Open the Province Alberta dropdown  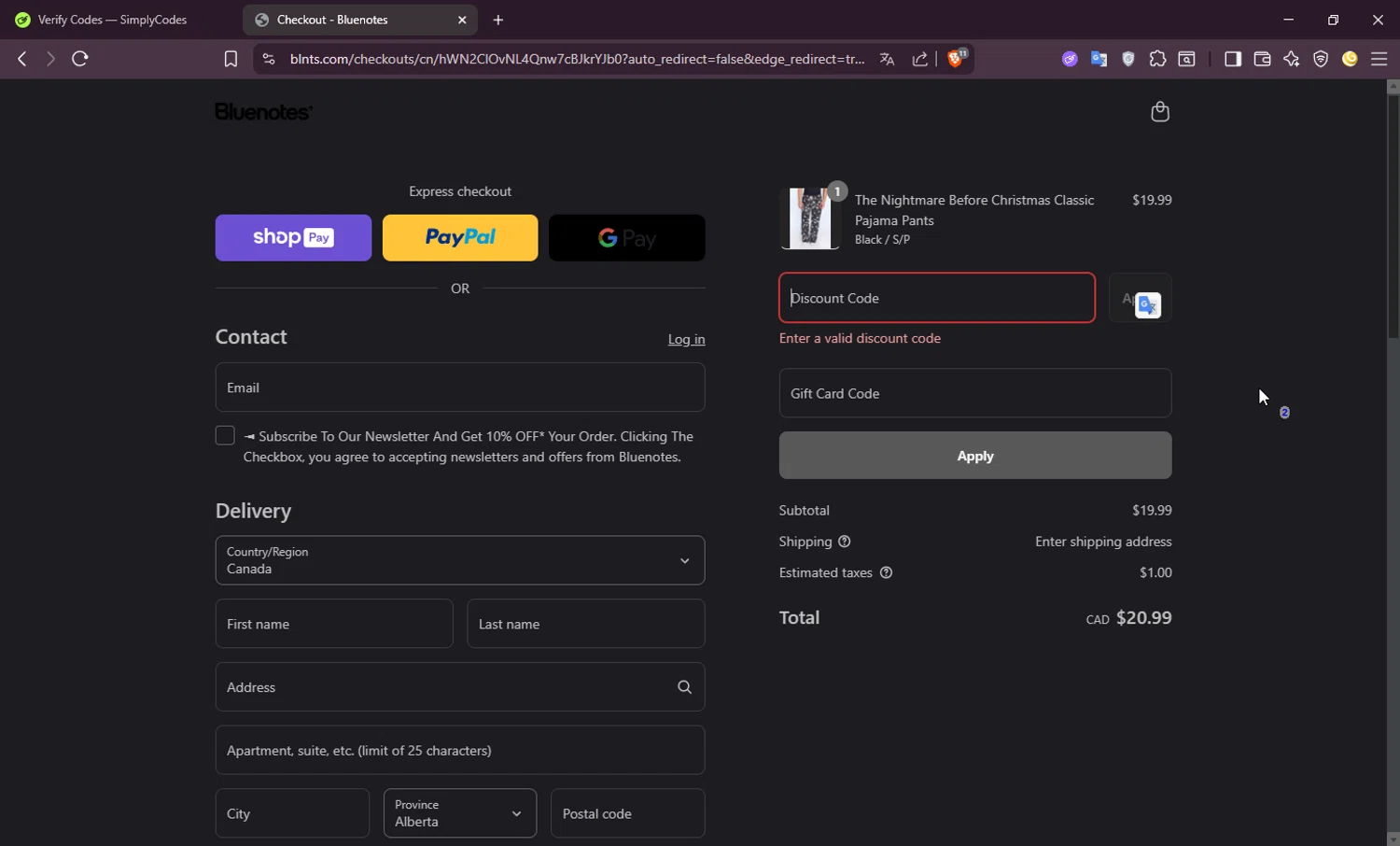click(460, 813)
